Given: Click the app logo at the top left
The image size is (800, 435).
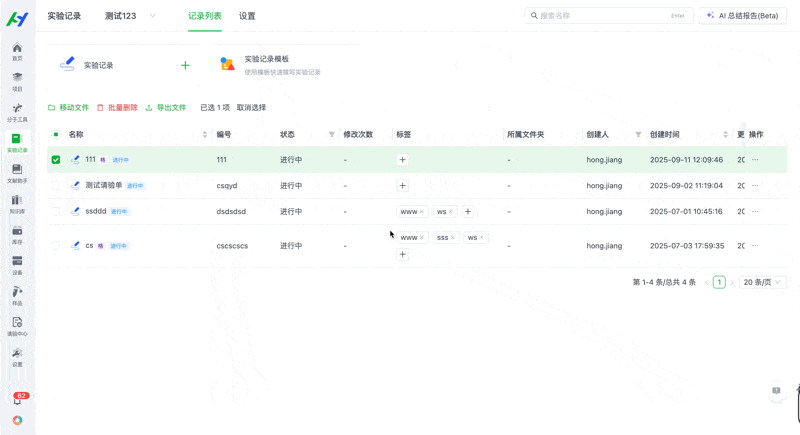Looking at the screenshot, I should point(17,19).
